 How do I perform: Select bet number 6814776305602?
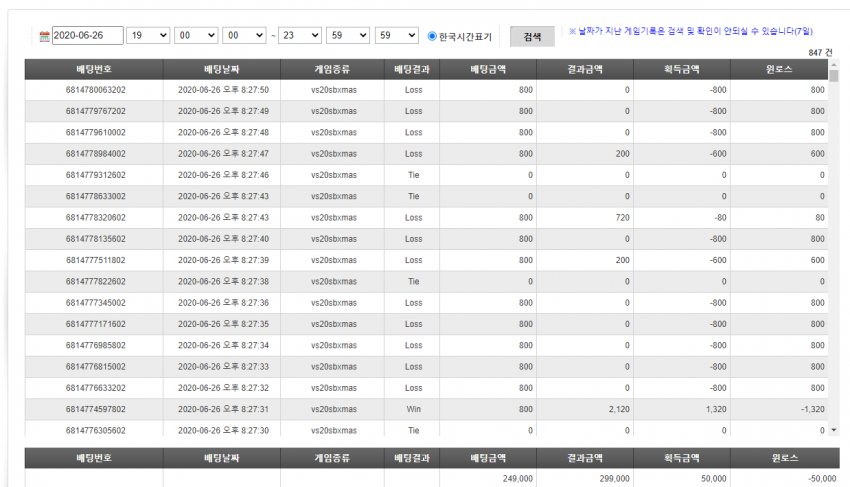click(x=95, y=431)
